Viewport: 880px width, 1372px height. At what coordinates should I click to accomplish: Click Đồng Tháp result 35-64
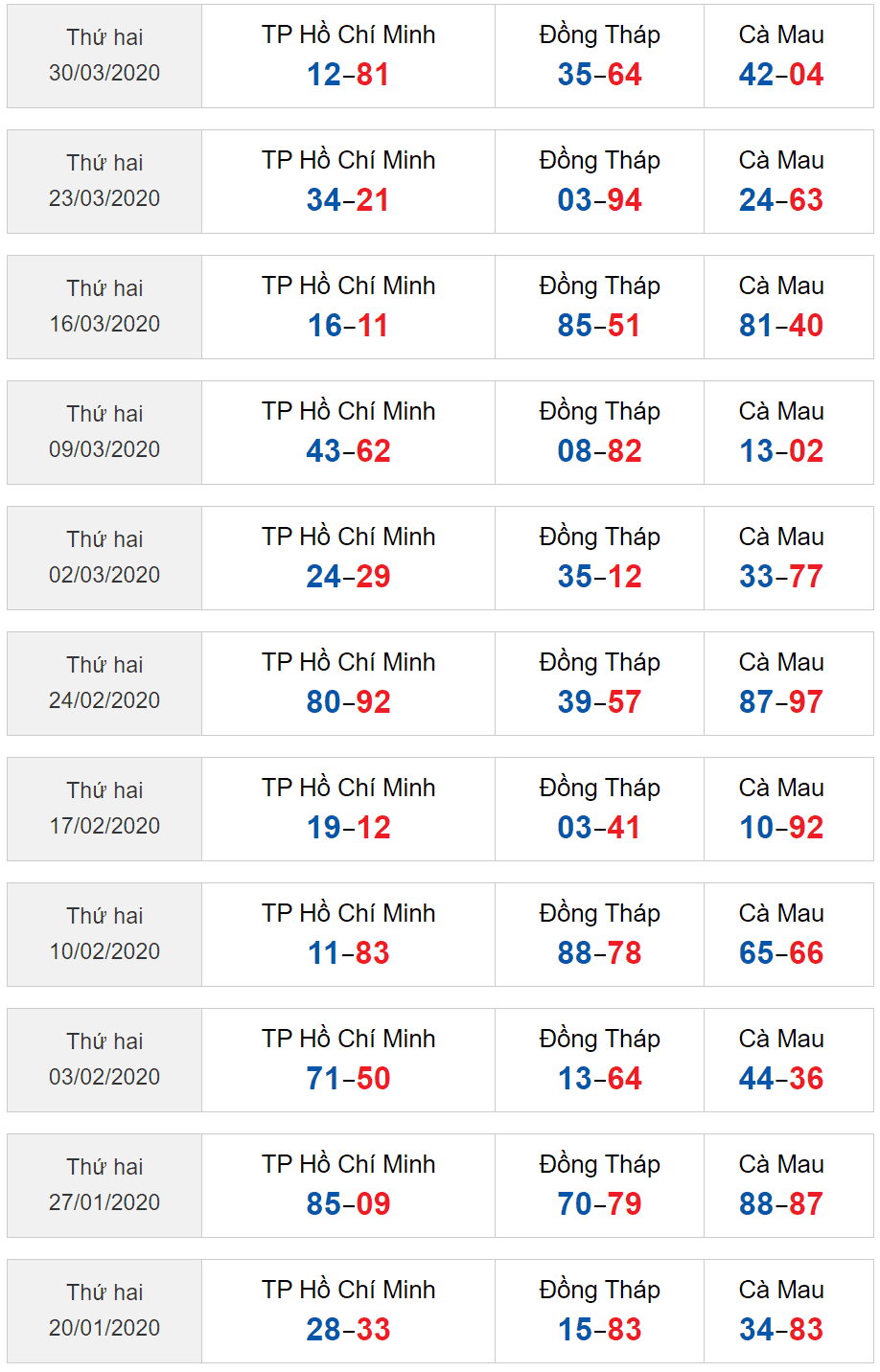click(599, 75)
